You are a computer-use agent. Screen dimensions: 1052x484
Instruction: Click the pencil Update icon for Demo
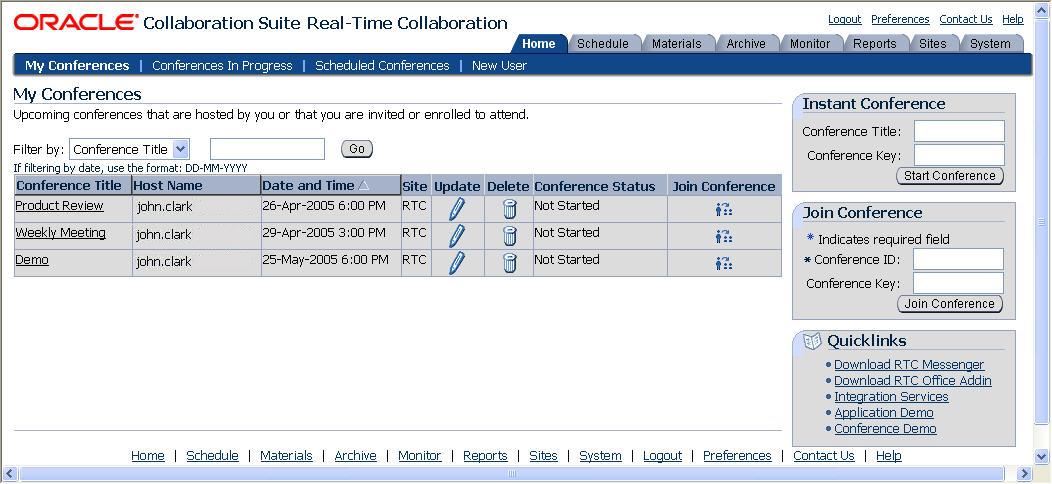[x=457, y=263]
